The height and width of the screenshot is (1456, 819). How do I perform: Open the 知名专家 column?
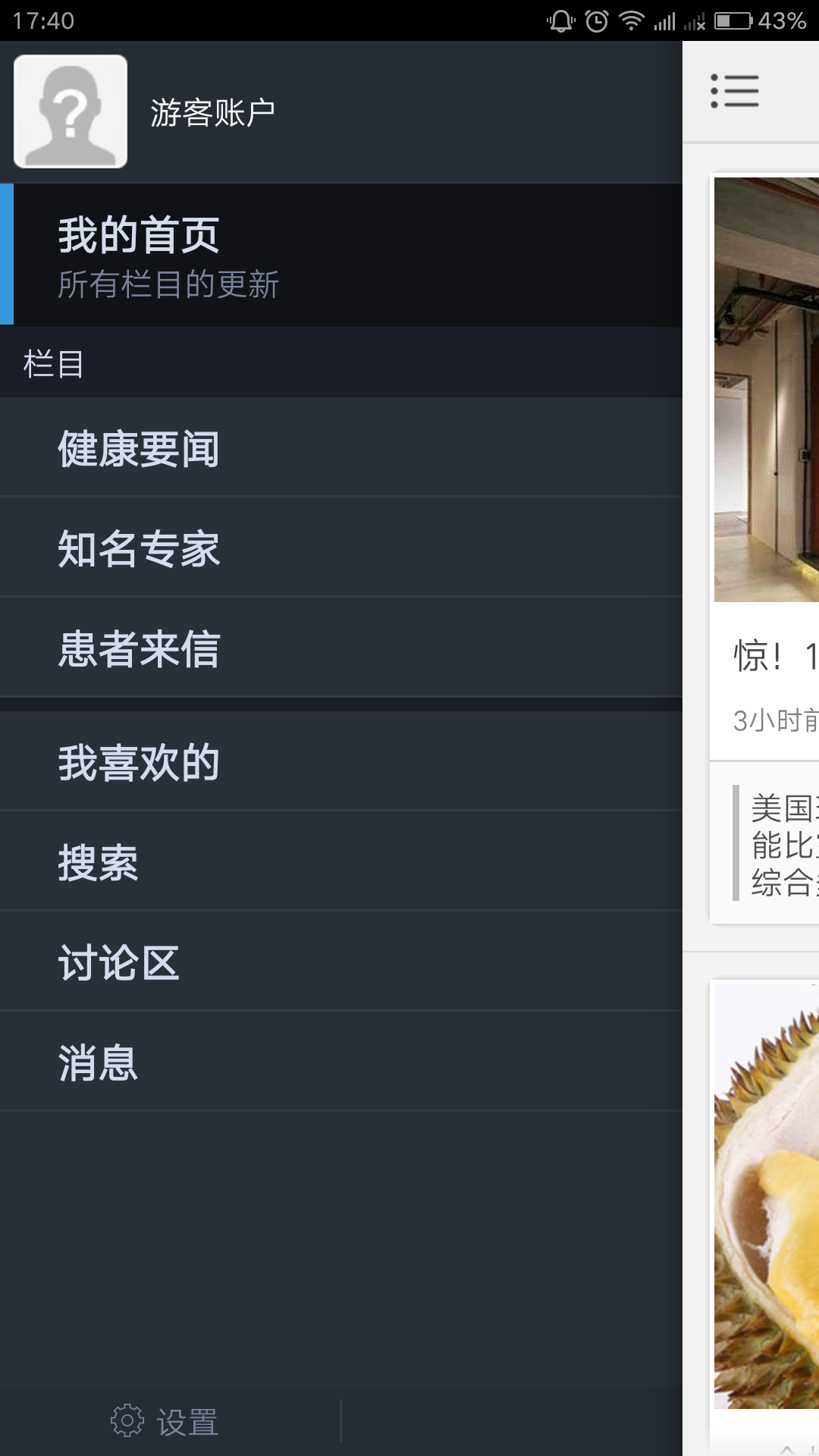341,548
